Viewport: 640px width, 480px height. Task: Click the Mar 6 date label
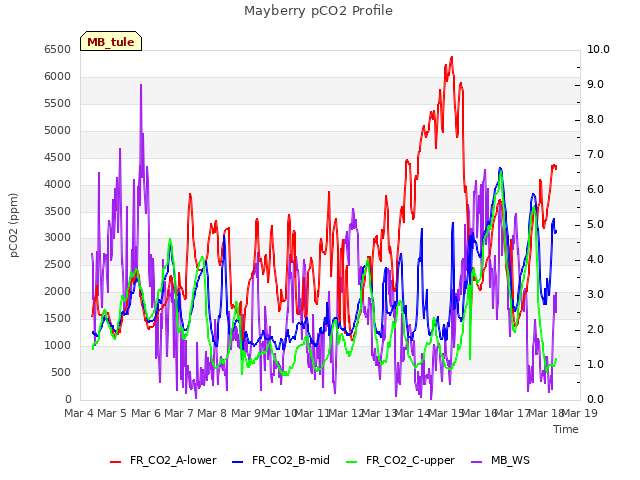[x=146, y=413]
